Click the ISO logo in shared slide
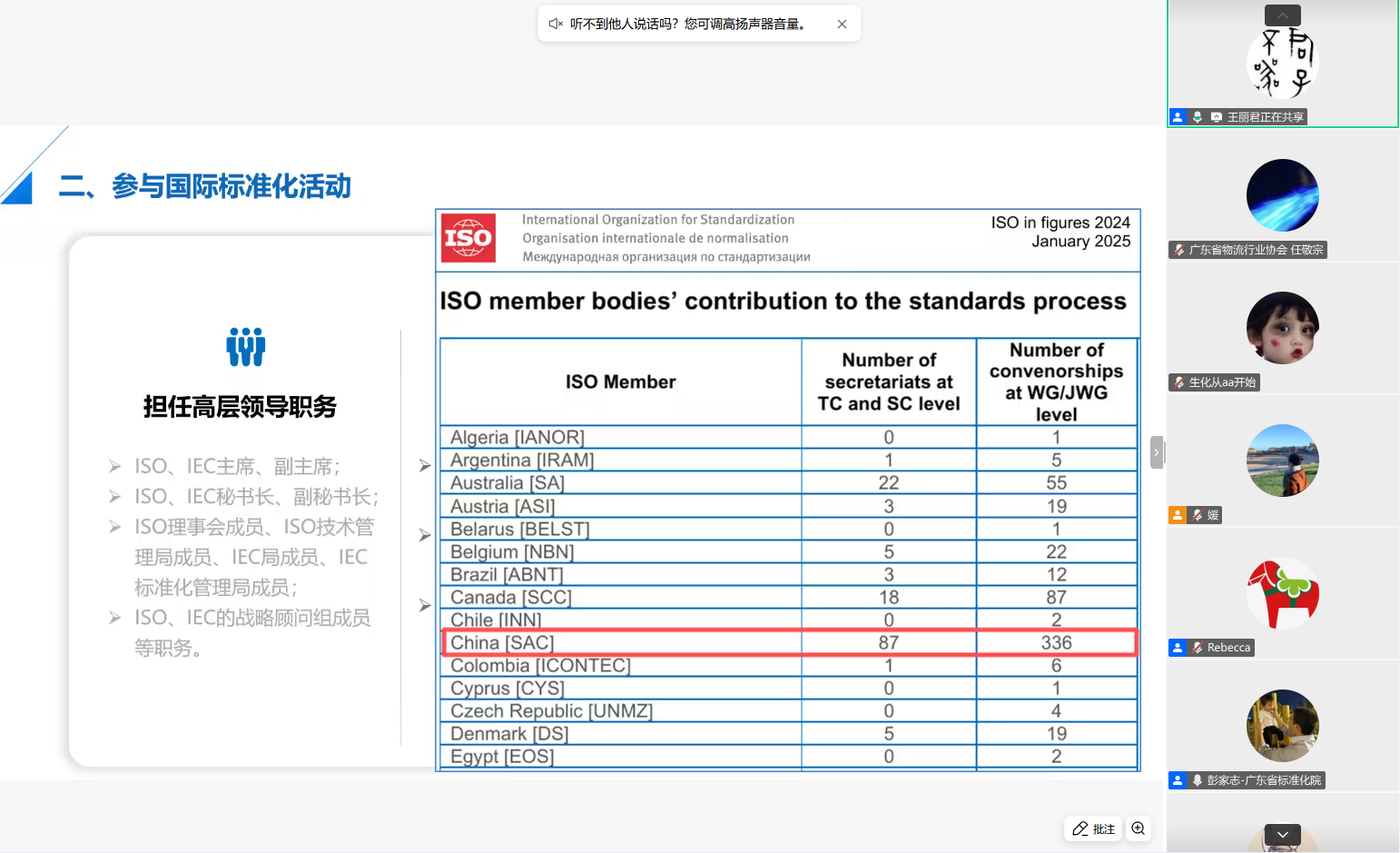Screen dimensions: 1400x853 click(x=468, y=238)
